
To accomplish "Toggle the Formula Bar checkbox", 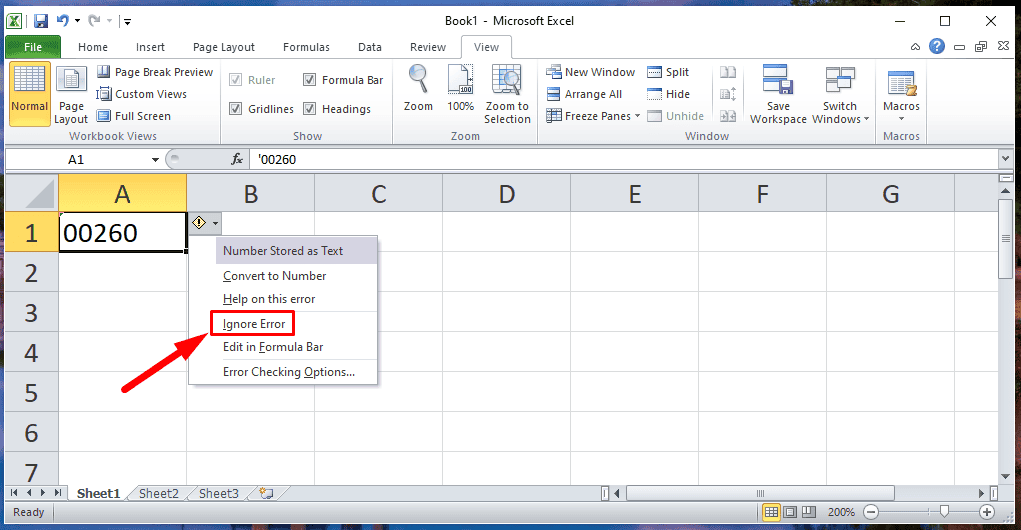I will click(x=310, y=80).
